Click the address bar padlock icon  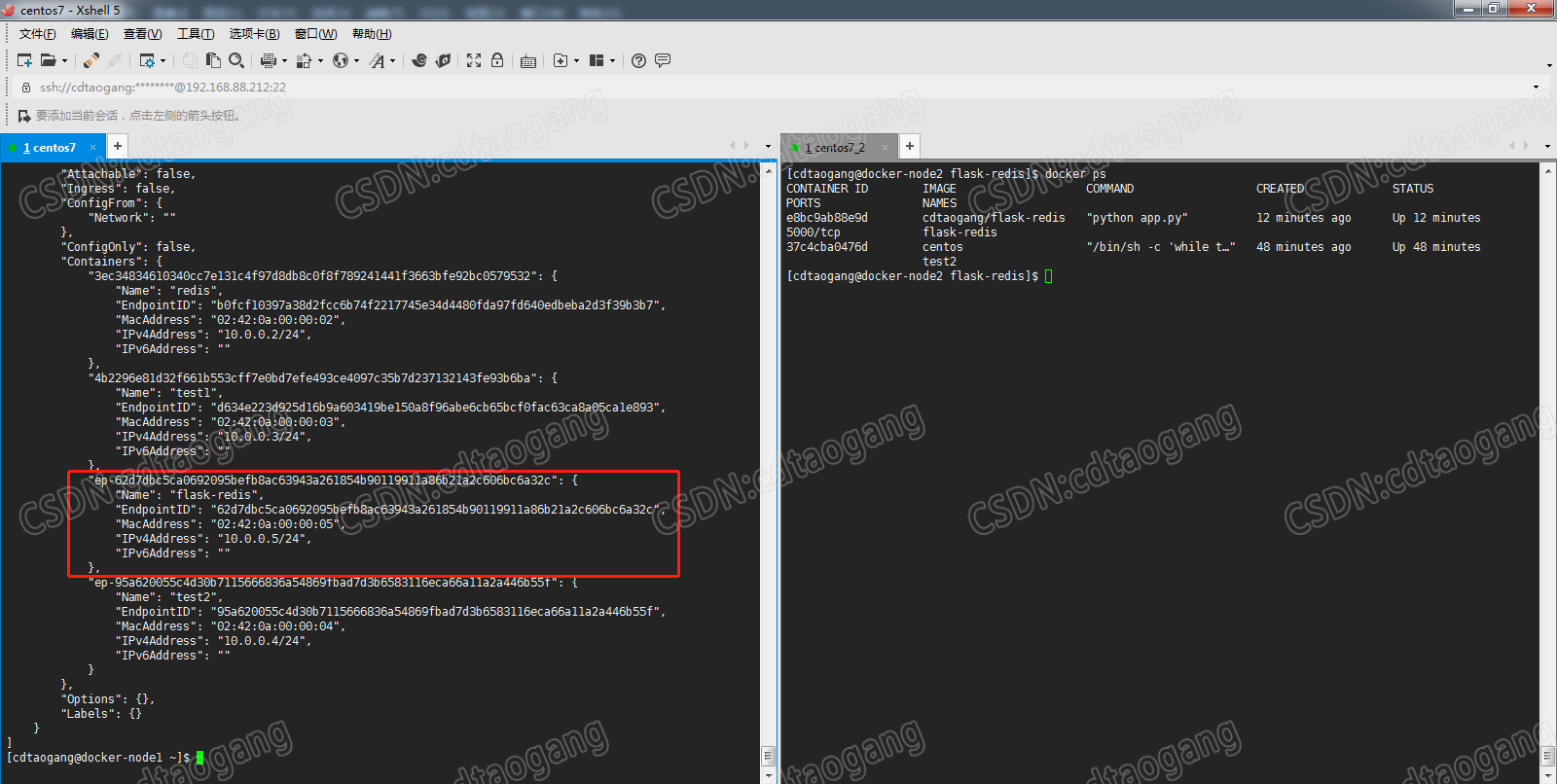(x=26, y=88)
